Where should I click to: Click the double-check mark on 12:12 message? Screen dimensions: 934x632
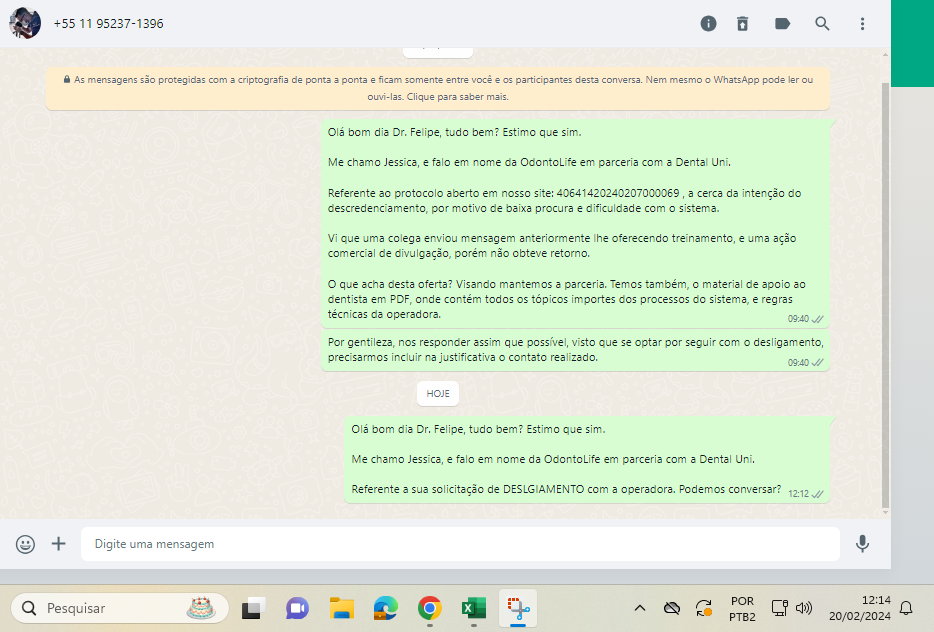(818, 494)
